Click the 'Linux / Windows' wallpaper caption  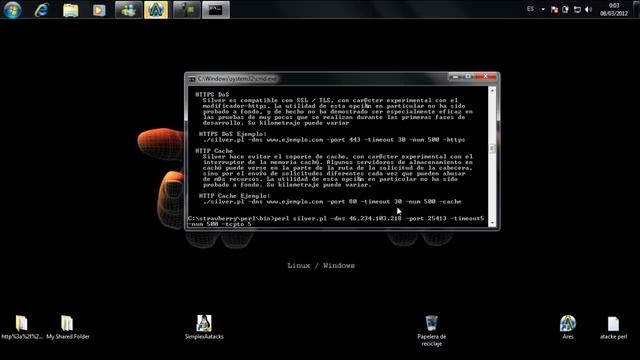tap(321, 266)
